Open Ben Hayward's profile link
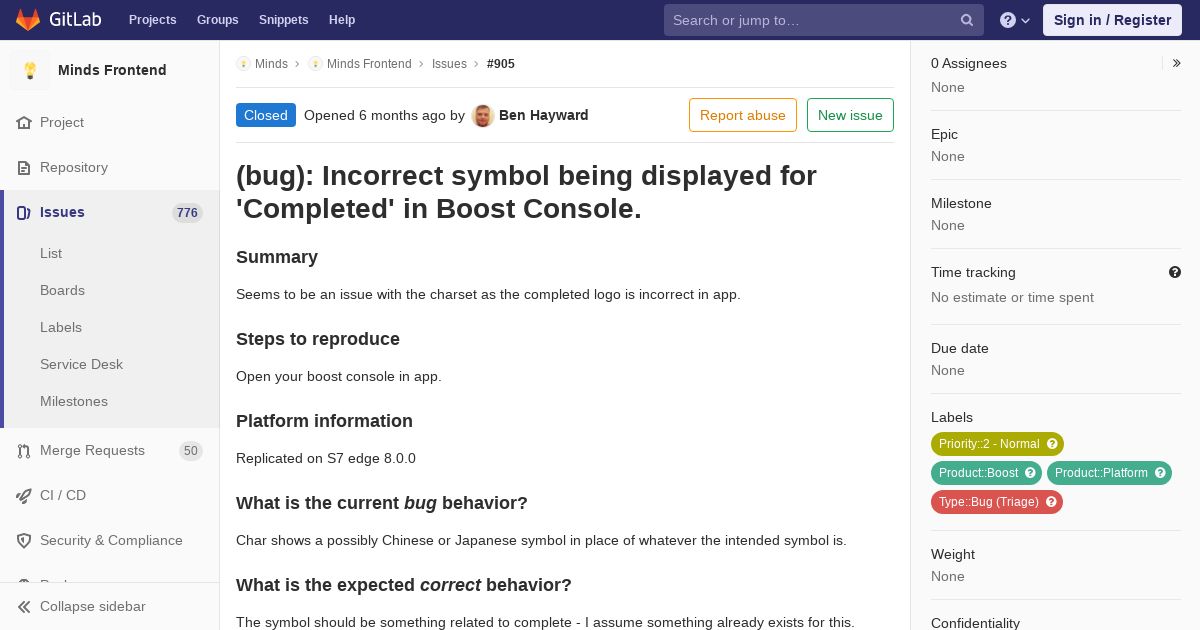This screenshot has height=630, width=1200. click(543, 115)
